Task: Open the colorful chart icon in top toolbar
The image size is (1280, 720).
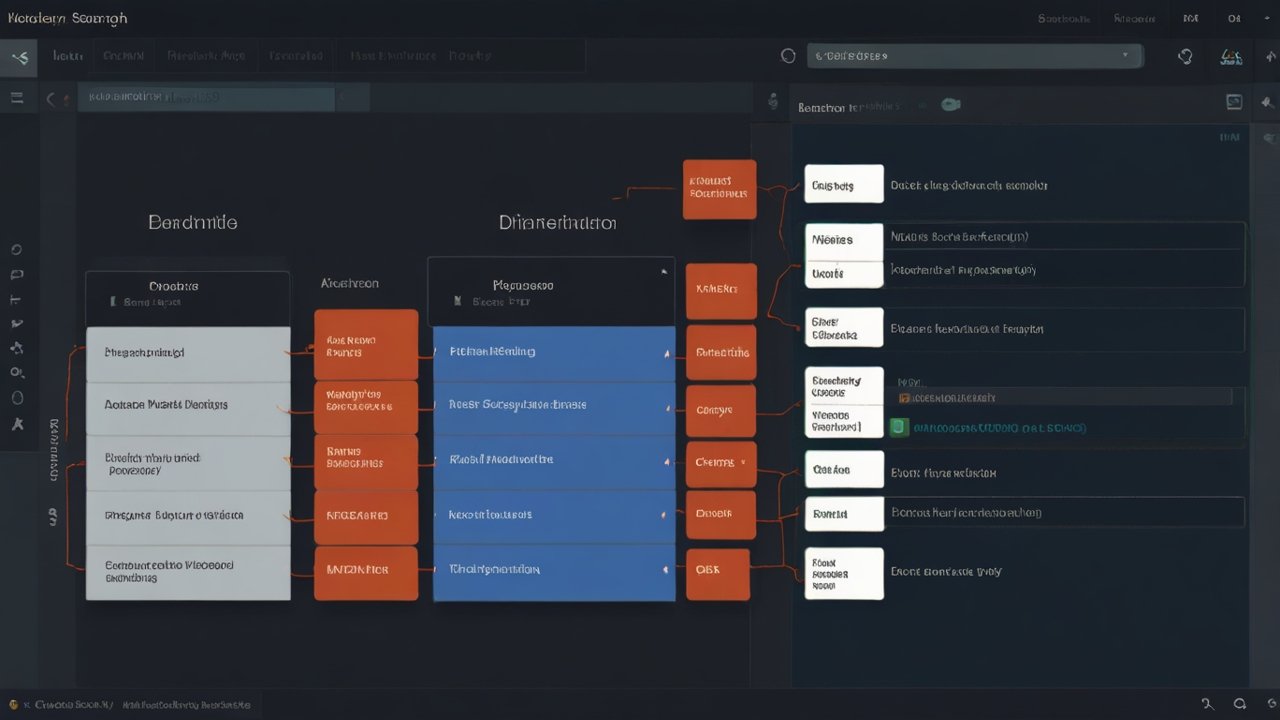Action: (x=1231, y=57)
